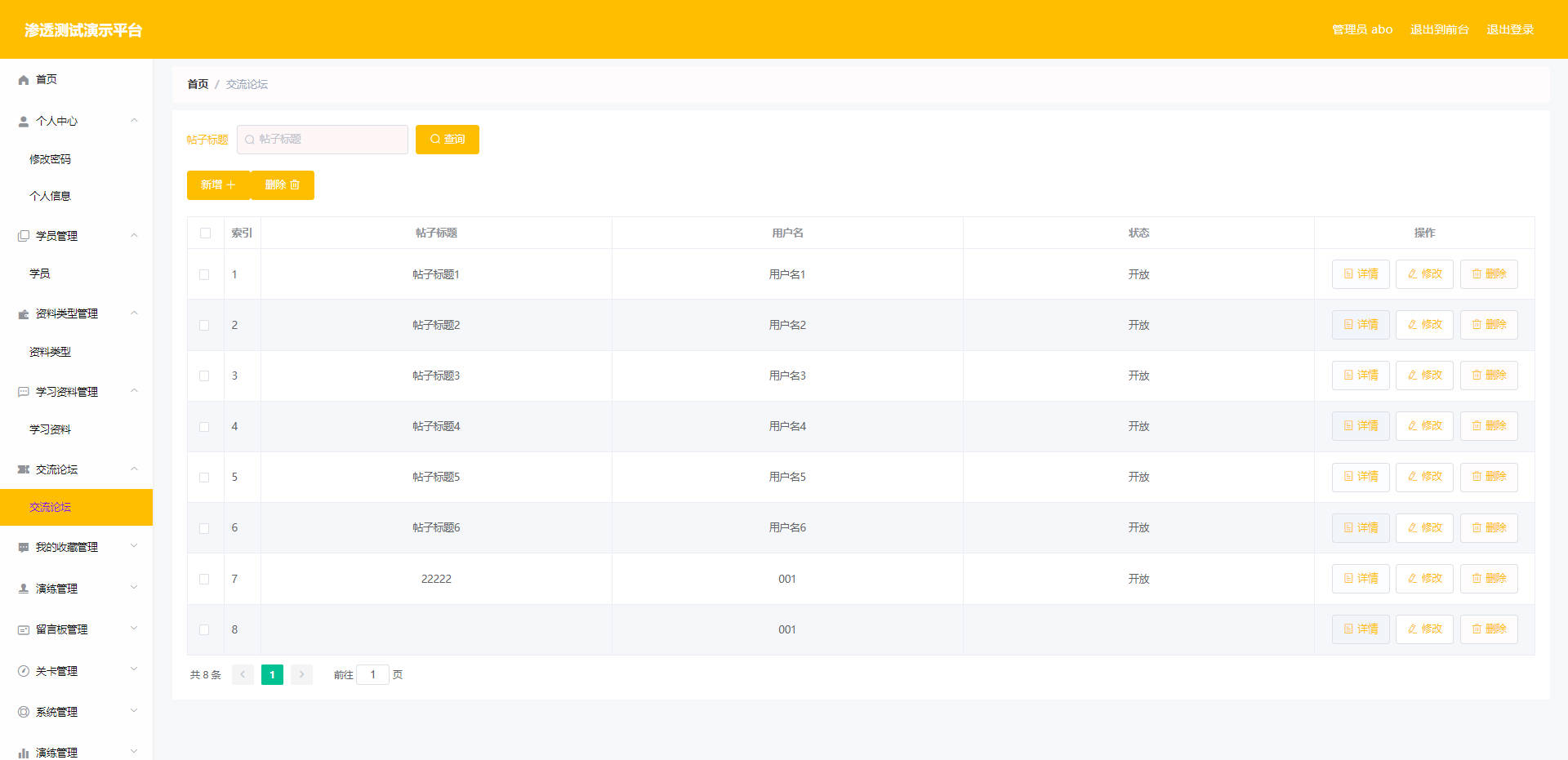
Task: Select checkbox of row 3
Action: 204,376
